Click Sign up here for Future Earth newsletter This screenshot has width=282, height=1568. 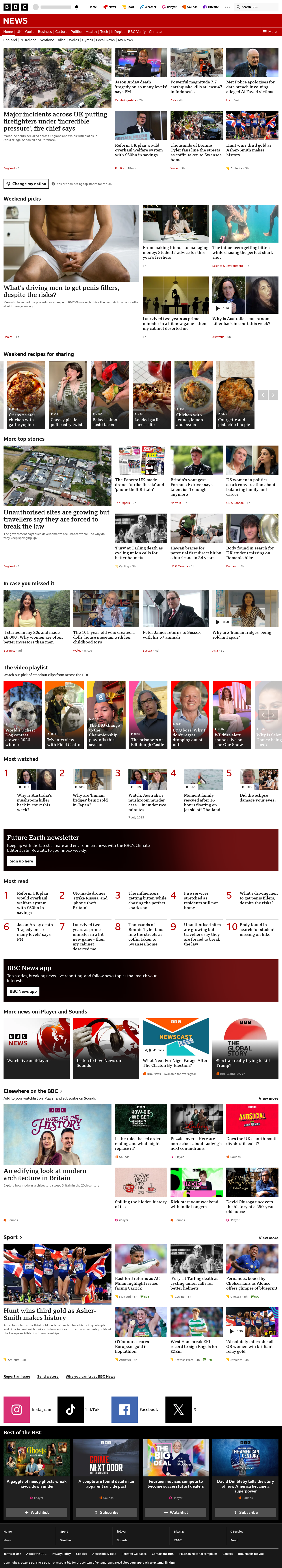point(21,861)
